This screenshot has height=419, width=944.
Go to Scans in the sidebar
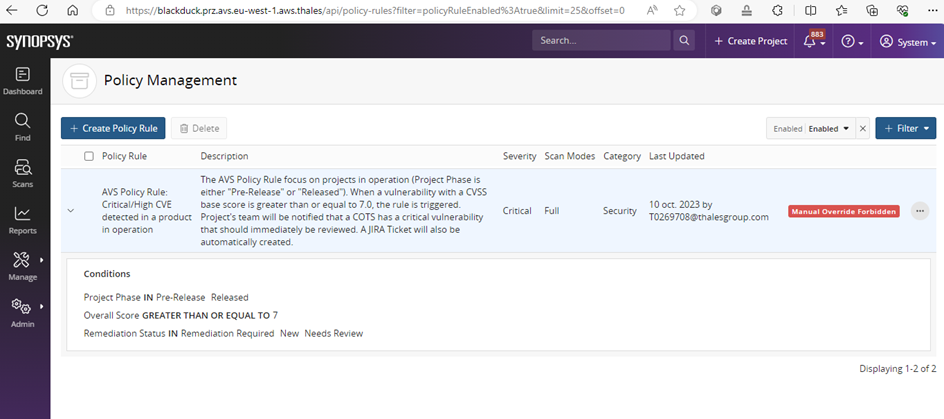coord(23,174)
